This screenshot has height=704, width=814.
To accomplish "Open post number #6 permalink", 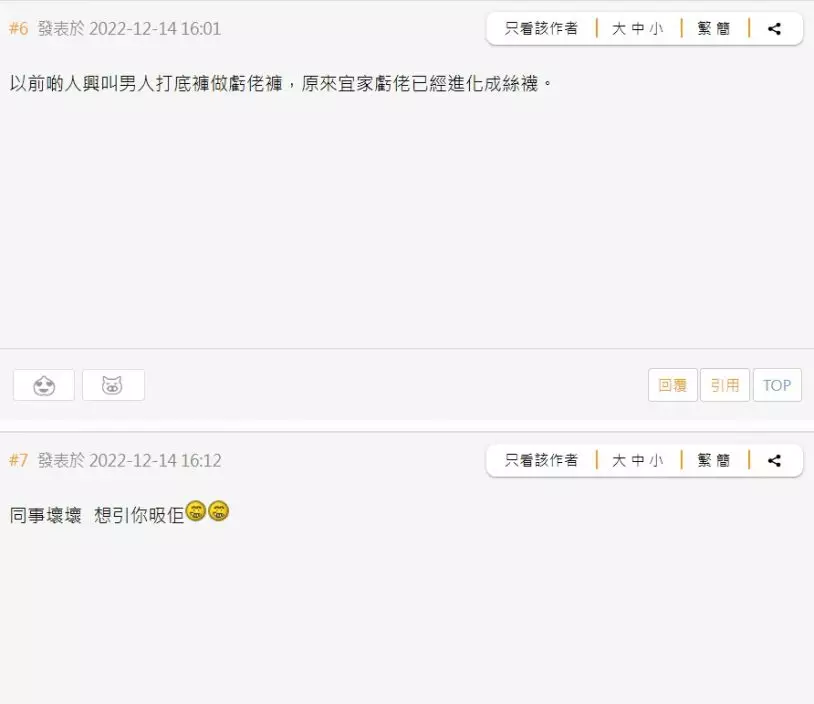I will 19,29.
